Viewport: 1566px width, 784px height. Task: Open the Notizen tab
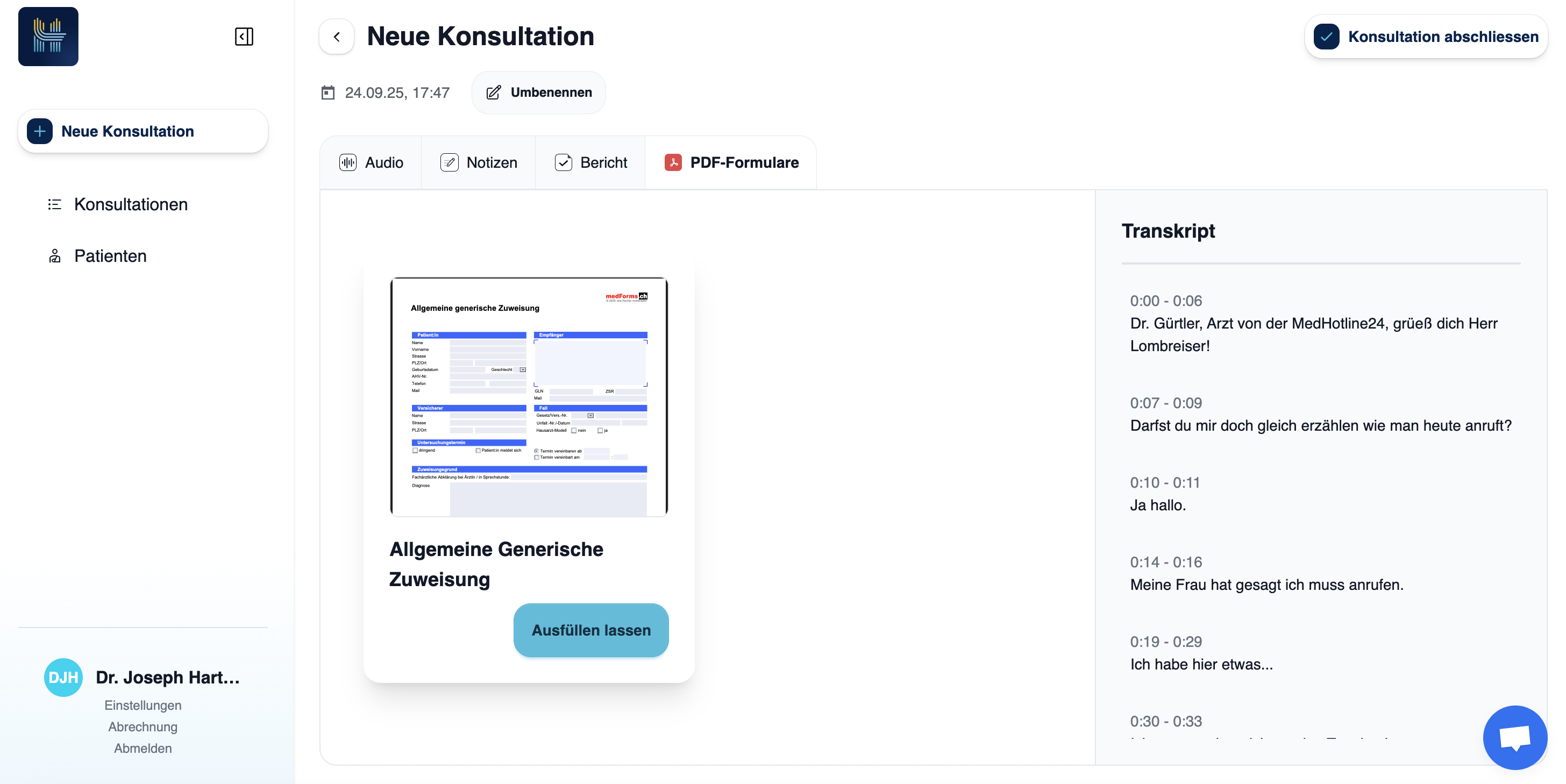(x=479, y=162)
